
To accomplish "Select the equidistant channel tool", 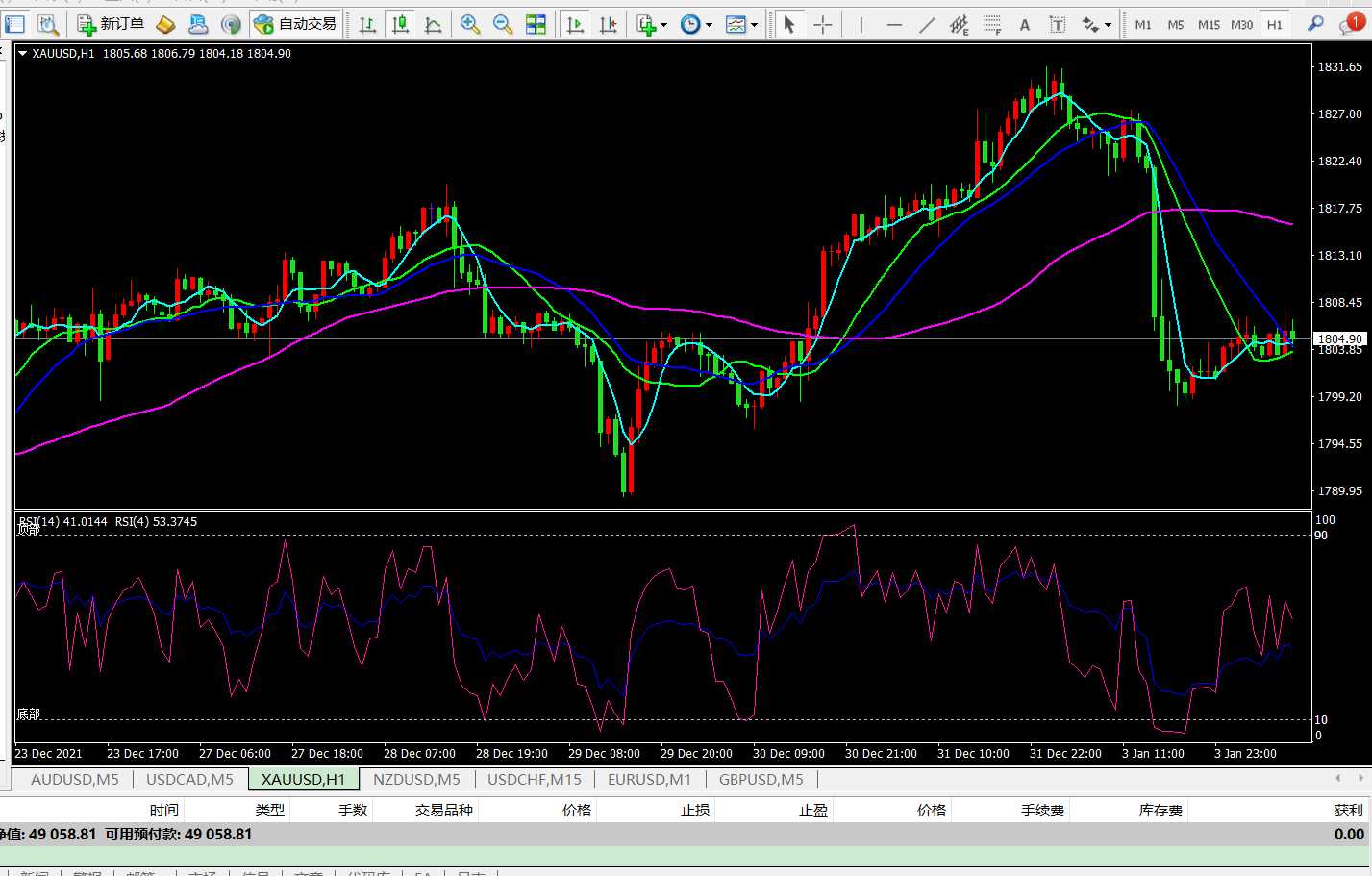I will [960, 24].
